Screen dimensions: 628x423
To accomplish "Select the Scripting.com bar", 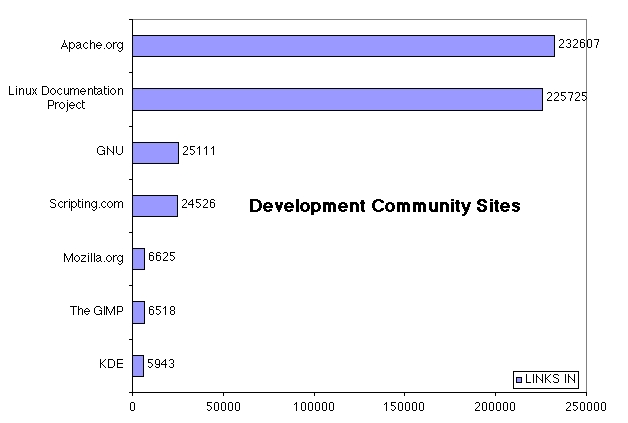I will 155,205.
